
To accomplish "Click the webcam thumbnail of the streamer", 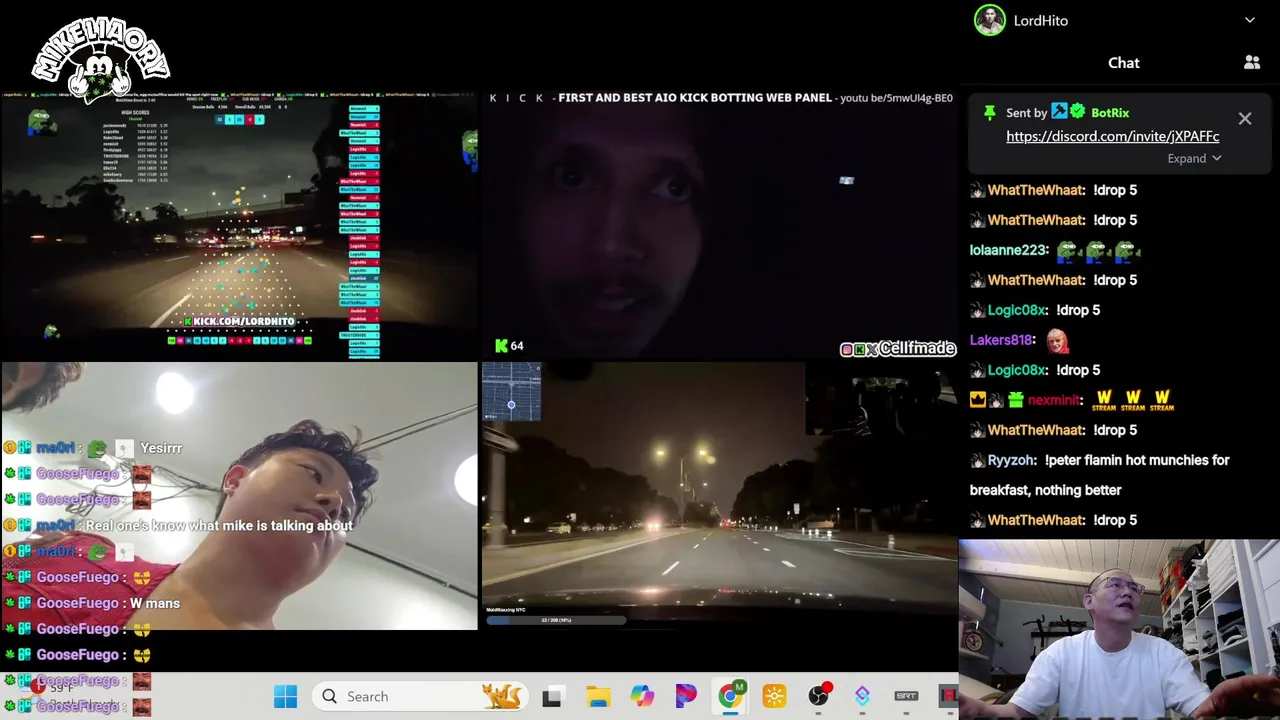I will (1119, 630).
